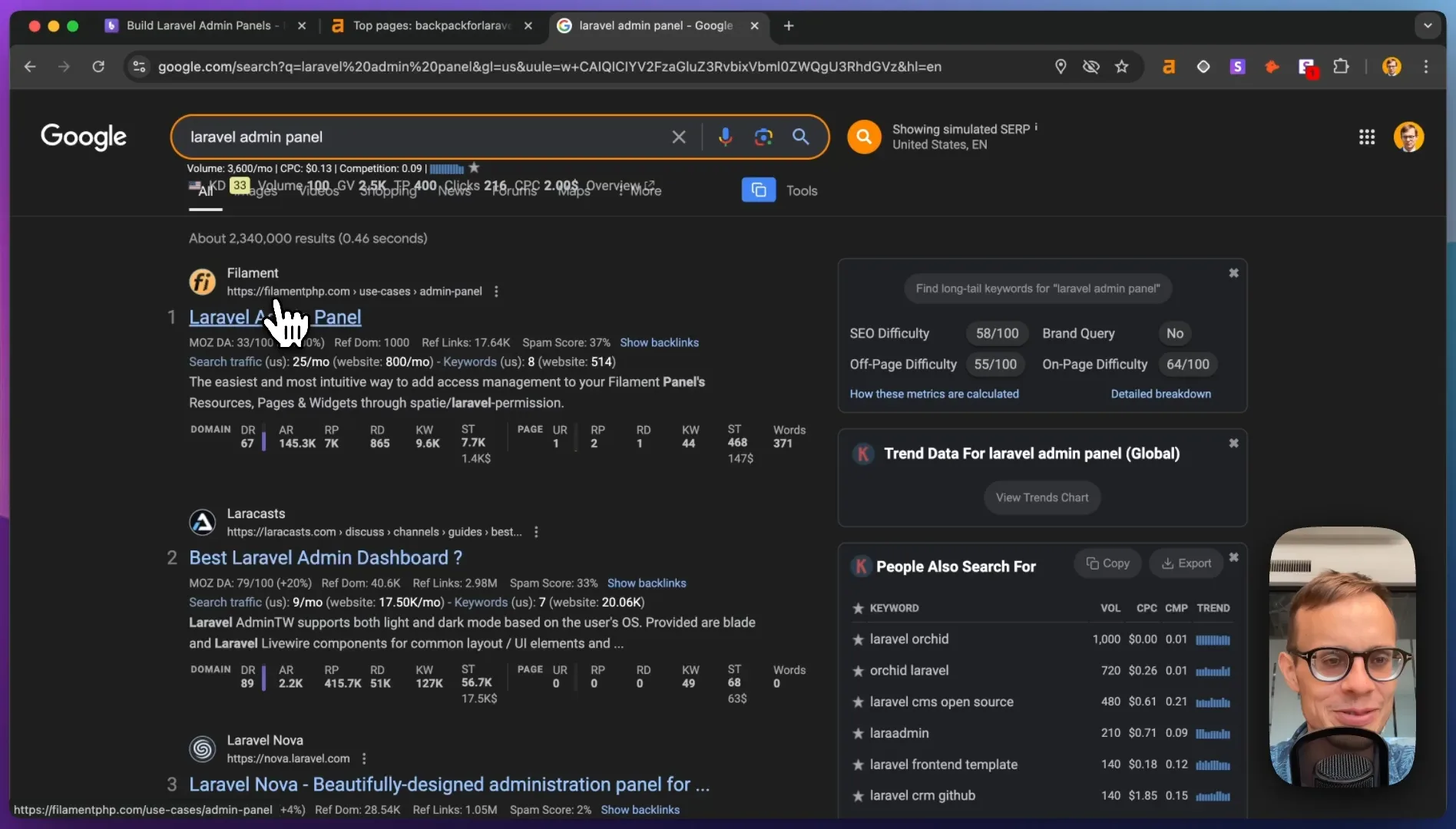The width and height of the screenshot is (1456, 829).
Task: Star laravel cms open source keyword
Action: coord(858,702)
